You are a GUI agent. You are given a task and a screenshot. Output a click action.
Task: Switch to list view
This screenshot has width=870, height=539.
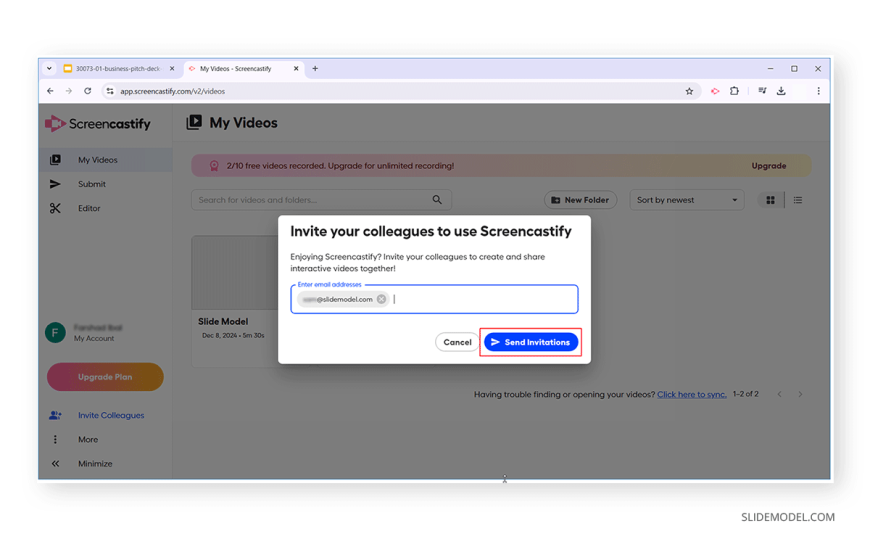797,200
